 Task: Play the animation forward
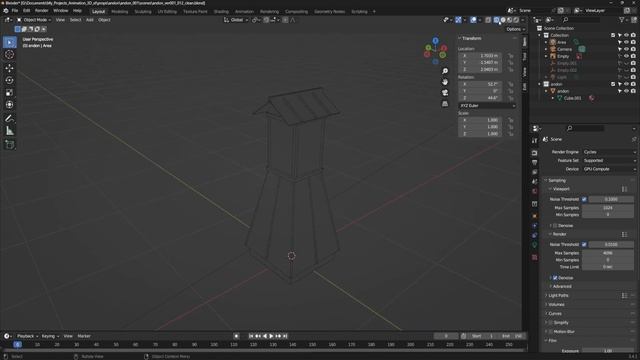271,336
